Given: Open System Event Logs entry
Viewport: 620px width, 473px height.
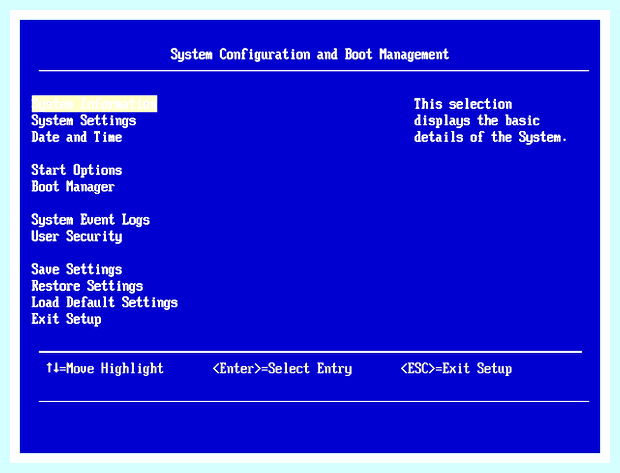Looking at the screenshot, I should click(91, 219).
